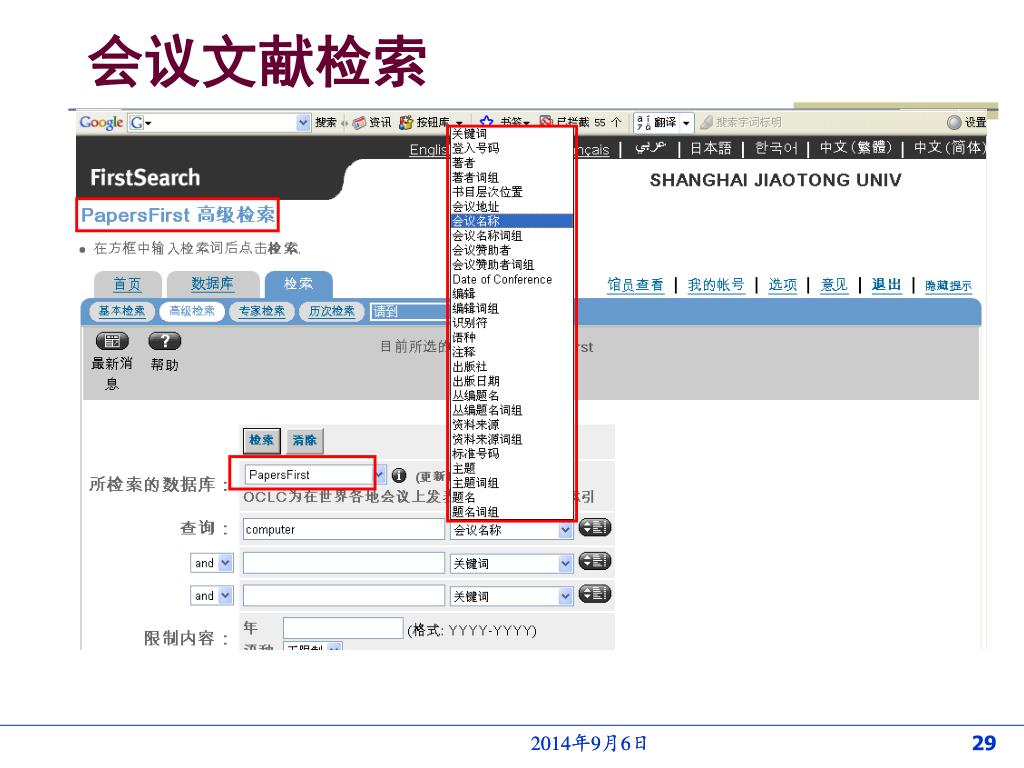Open the 馆员查看 link

coord(635,285)
